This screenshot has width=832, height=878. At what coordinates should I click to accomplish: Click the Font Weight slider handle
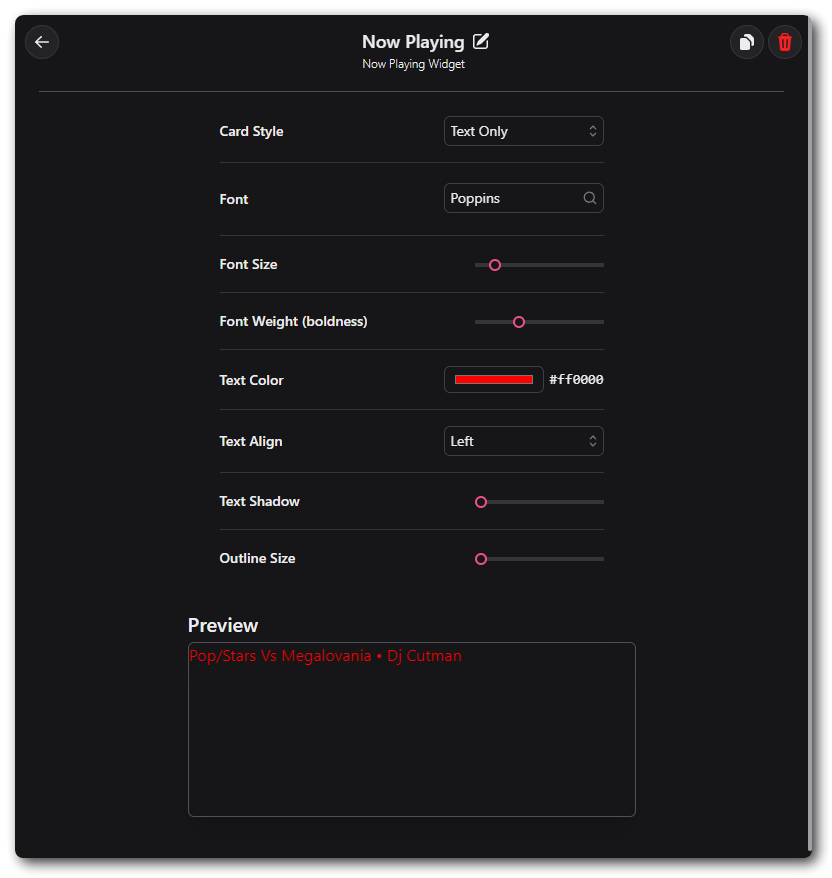tap(519, 322)
